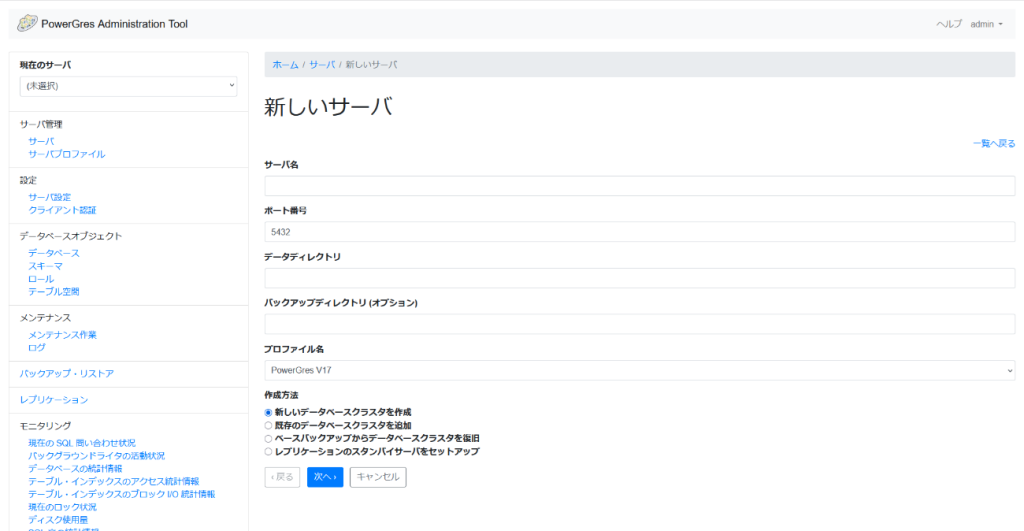Click the 次へ next button
This screenshot has height=531, width=1024.
325,477
